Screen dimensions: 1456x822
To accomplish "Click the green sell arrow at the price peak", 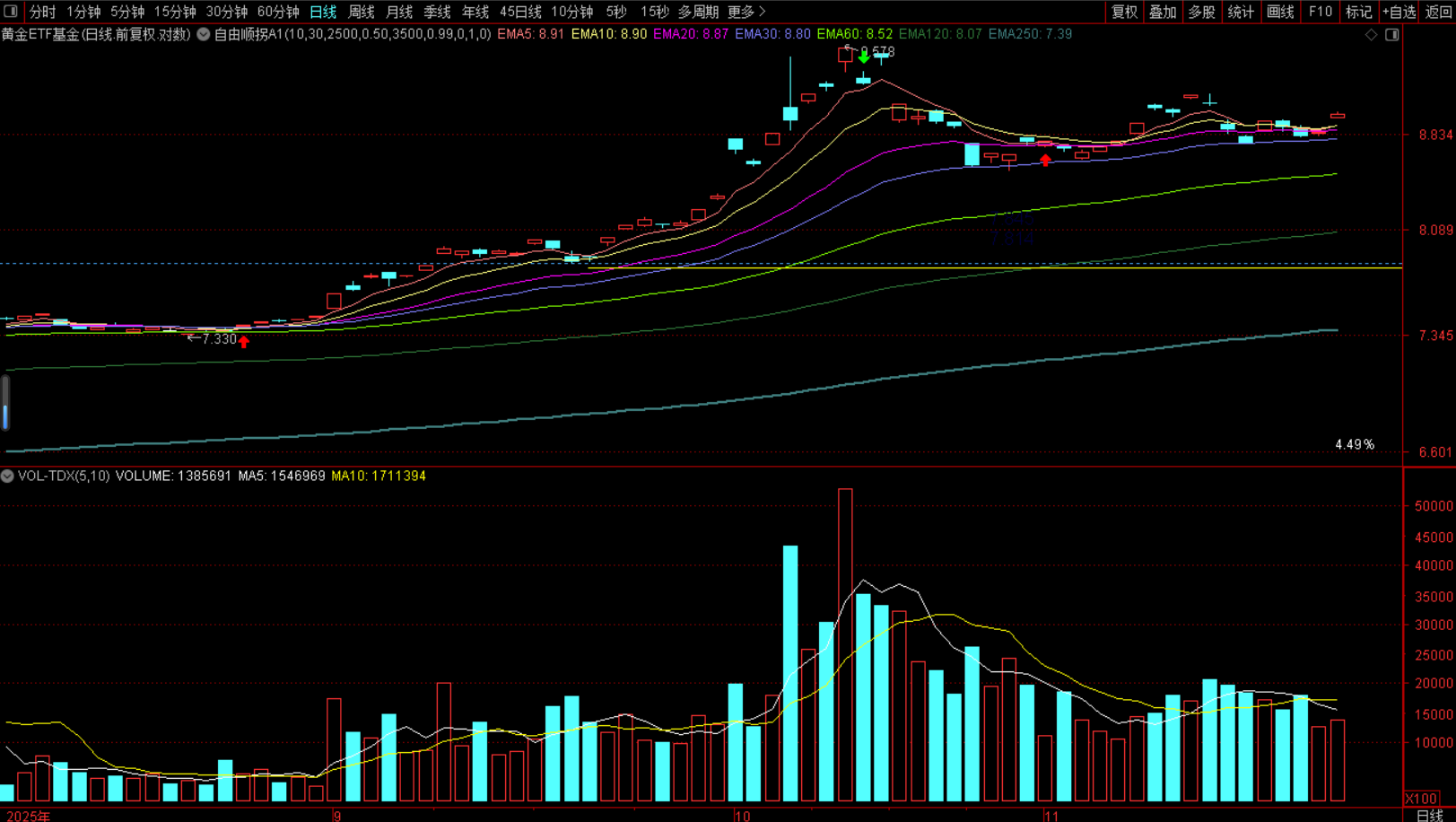I will coord(863,57).
